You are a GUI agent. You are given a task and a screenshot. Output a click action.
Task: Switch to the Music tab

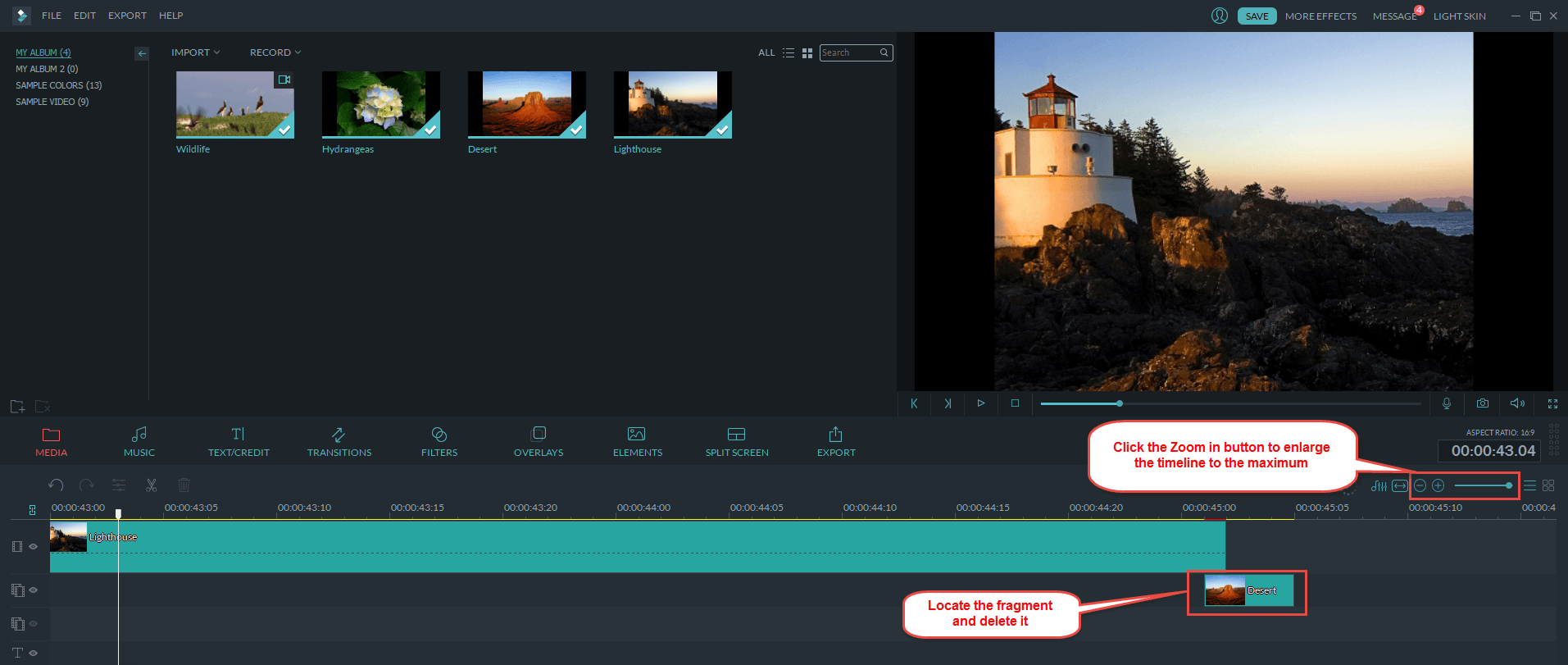(139, 442)
